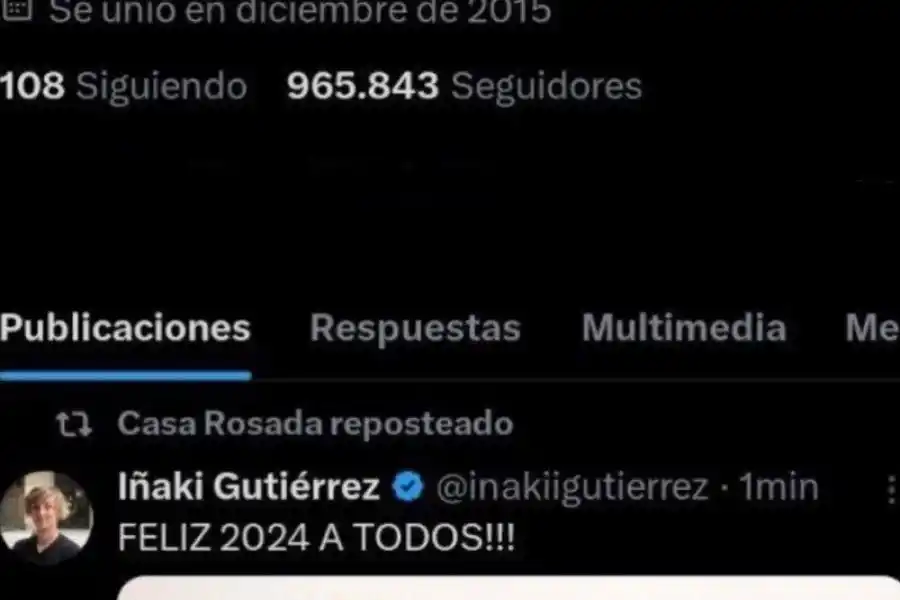Open the post's three-dot more menu
Viewport: 900px width, 600px height.
[891, 490]
